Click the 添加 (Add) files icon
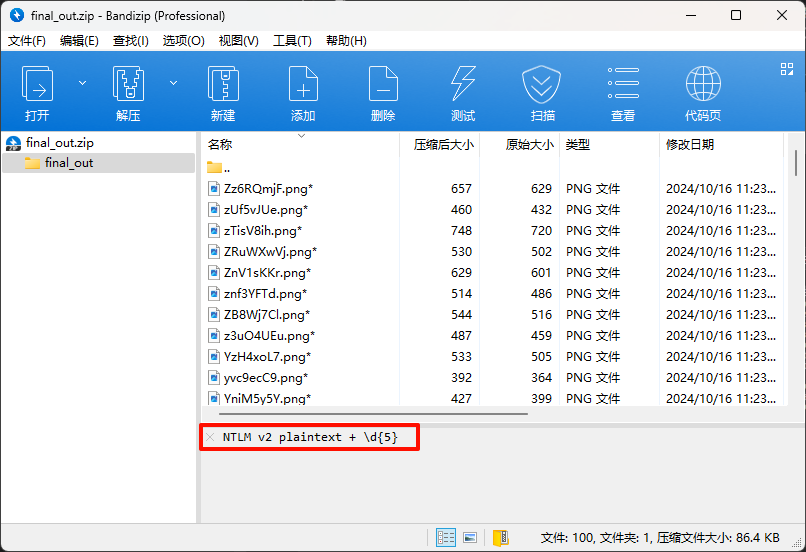The height and width of the screenshot is (552, 806). pos(303,85)
